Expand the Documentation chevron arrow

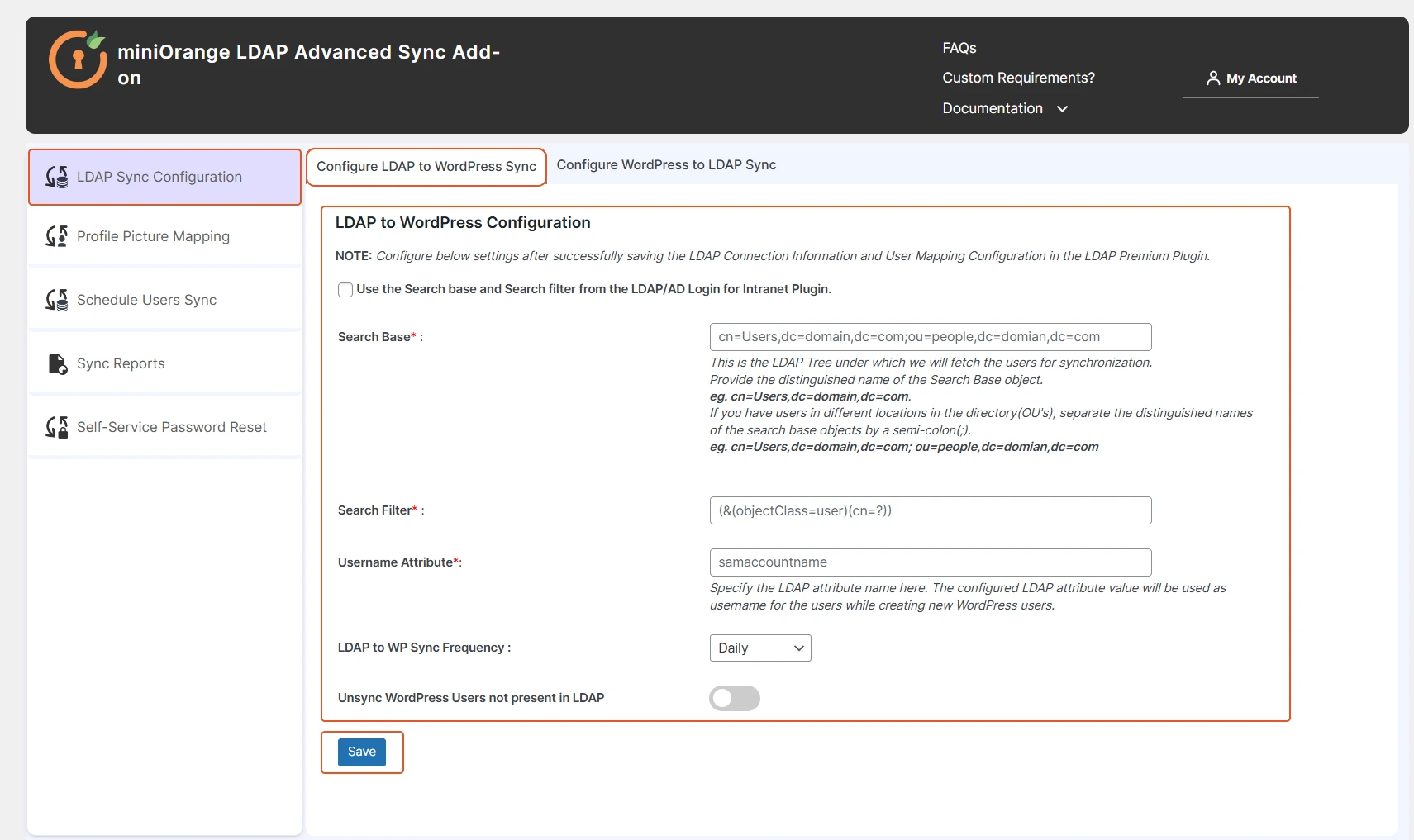1063,109
